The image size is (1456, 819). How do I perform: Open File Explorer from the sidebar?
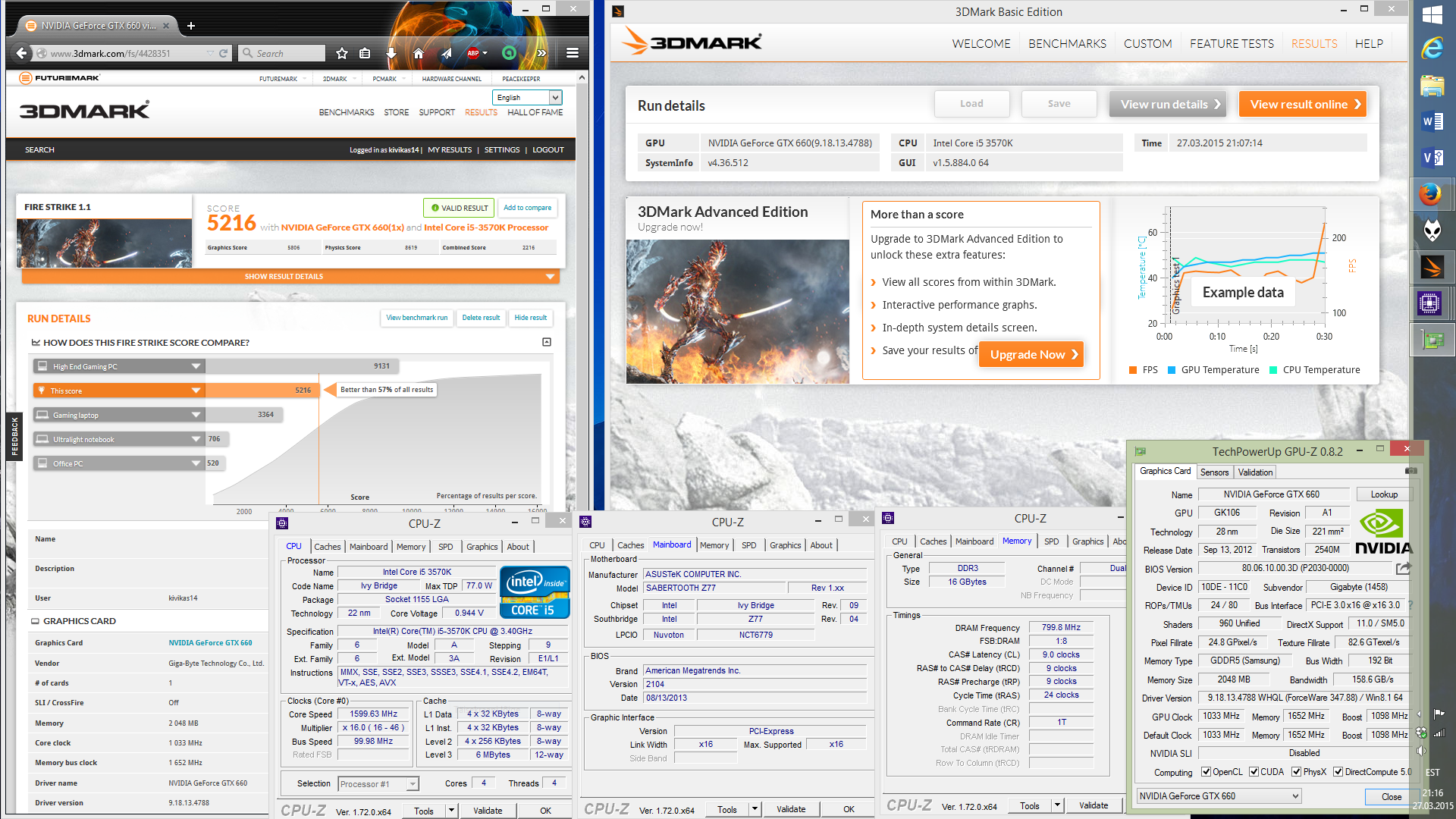coord(1432,86)
